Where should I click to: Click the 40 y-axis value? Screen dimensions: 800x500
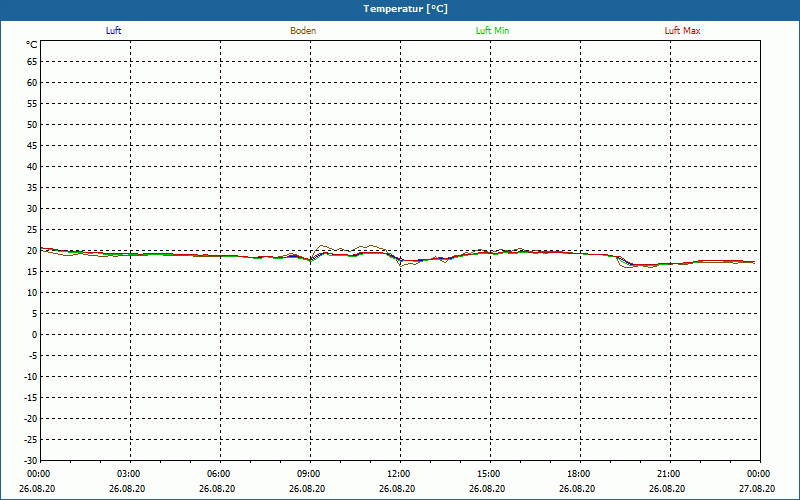coord(32,166)
